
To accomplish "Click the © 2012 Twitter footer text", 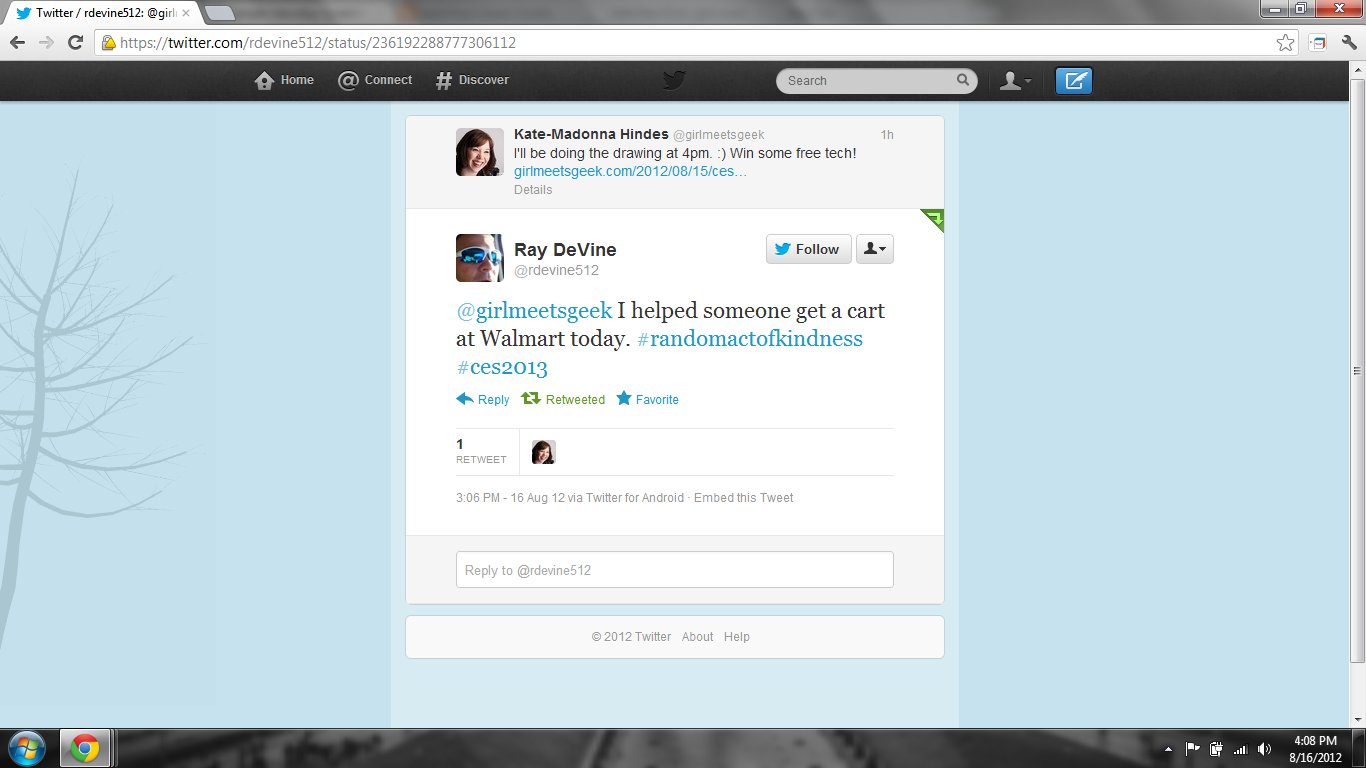I will [631, 636].
